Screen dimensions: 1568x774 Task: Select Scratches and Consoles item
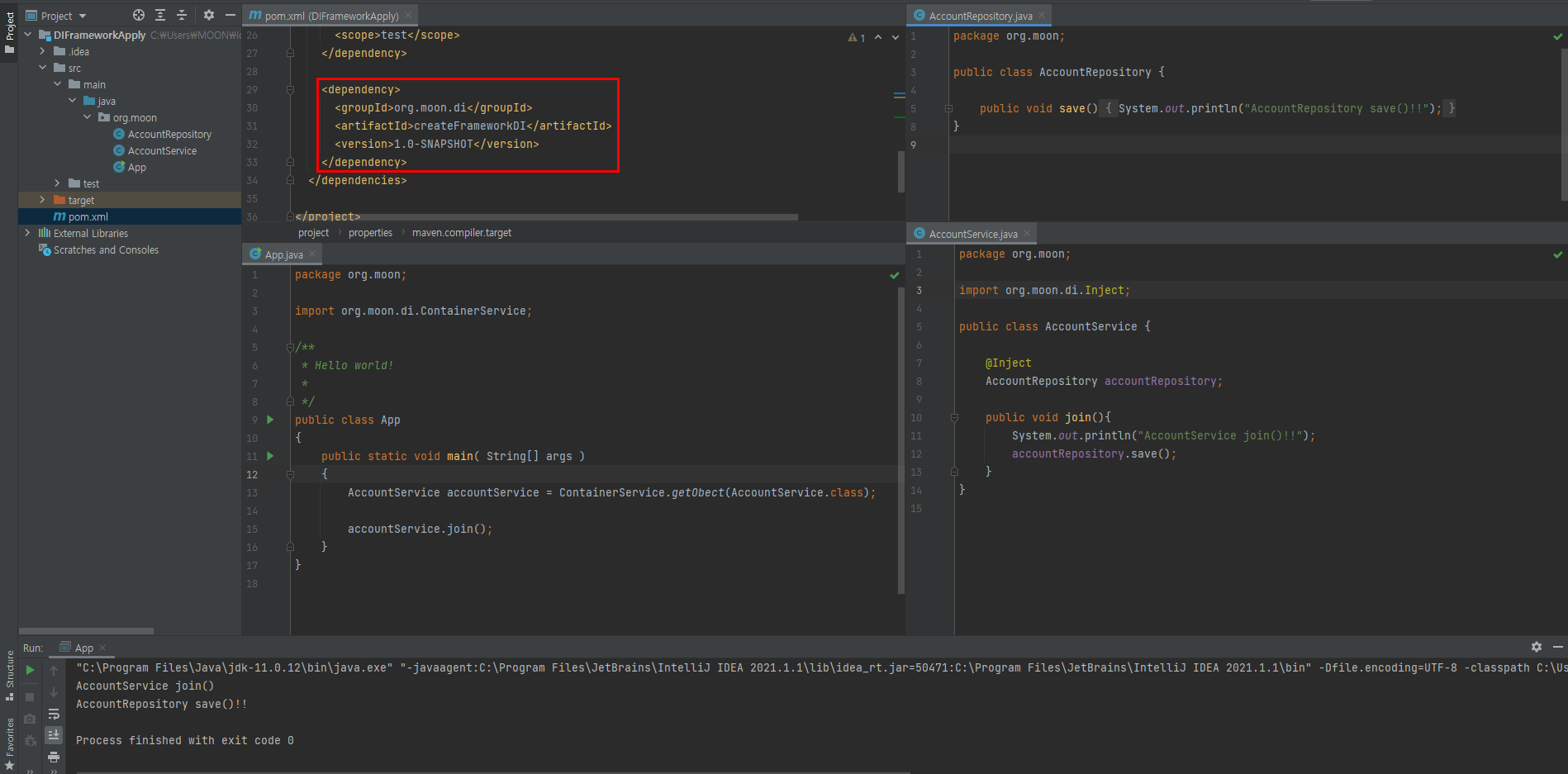coord(106,249)
